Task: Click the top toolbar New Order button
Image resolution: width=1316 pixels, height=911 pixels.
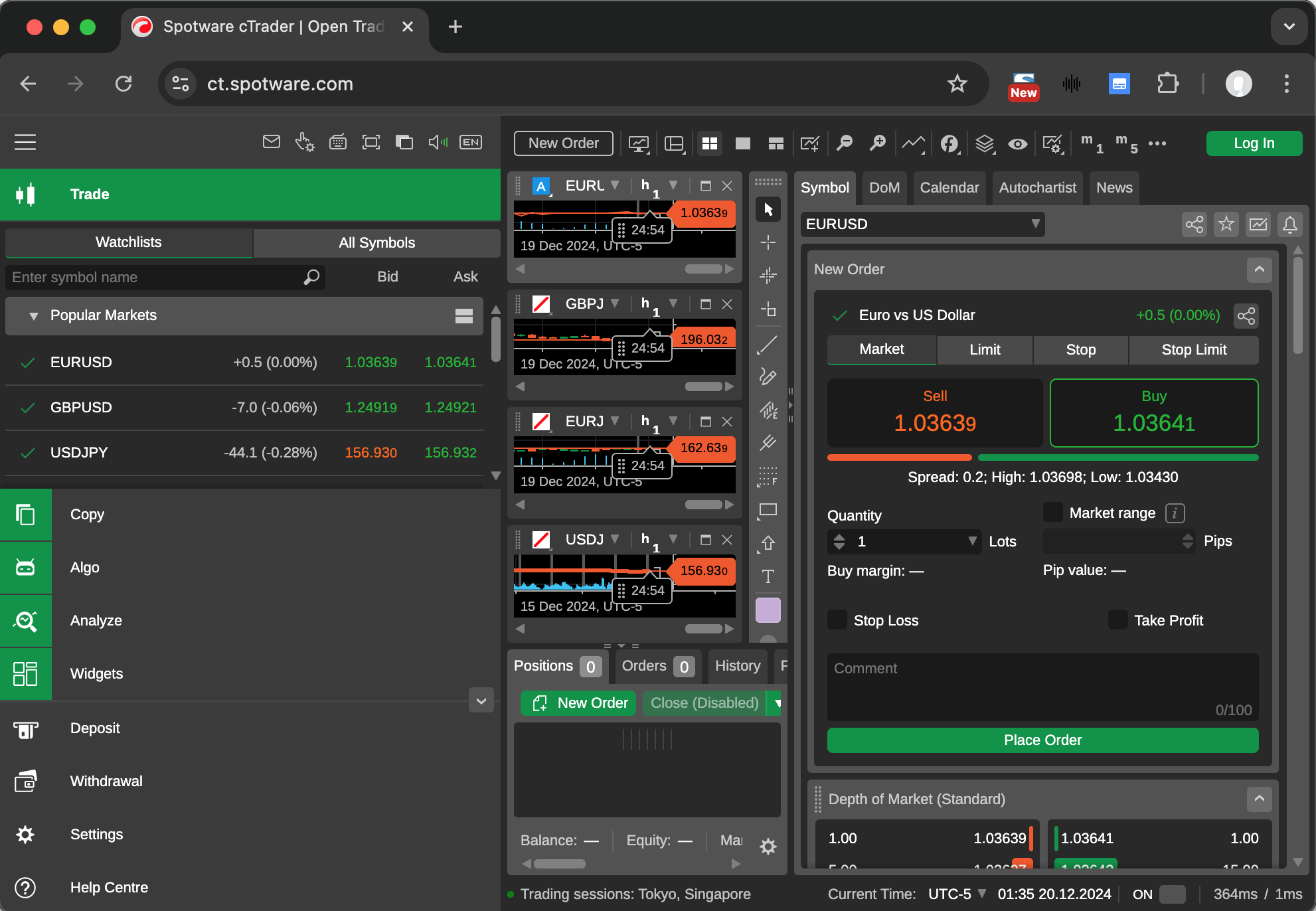Action: tap(564, 143)
